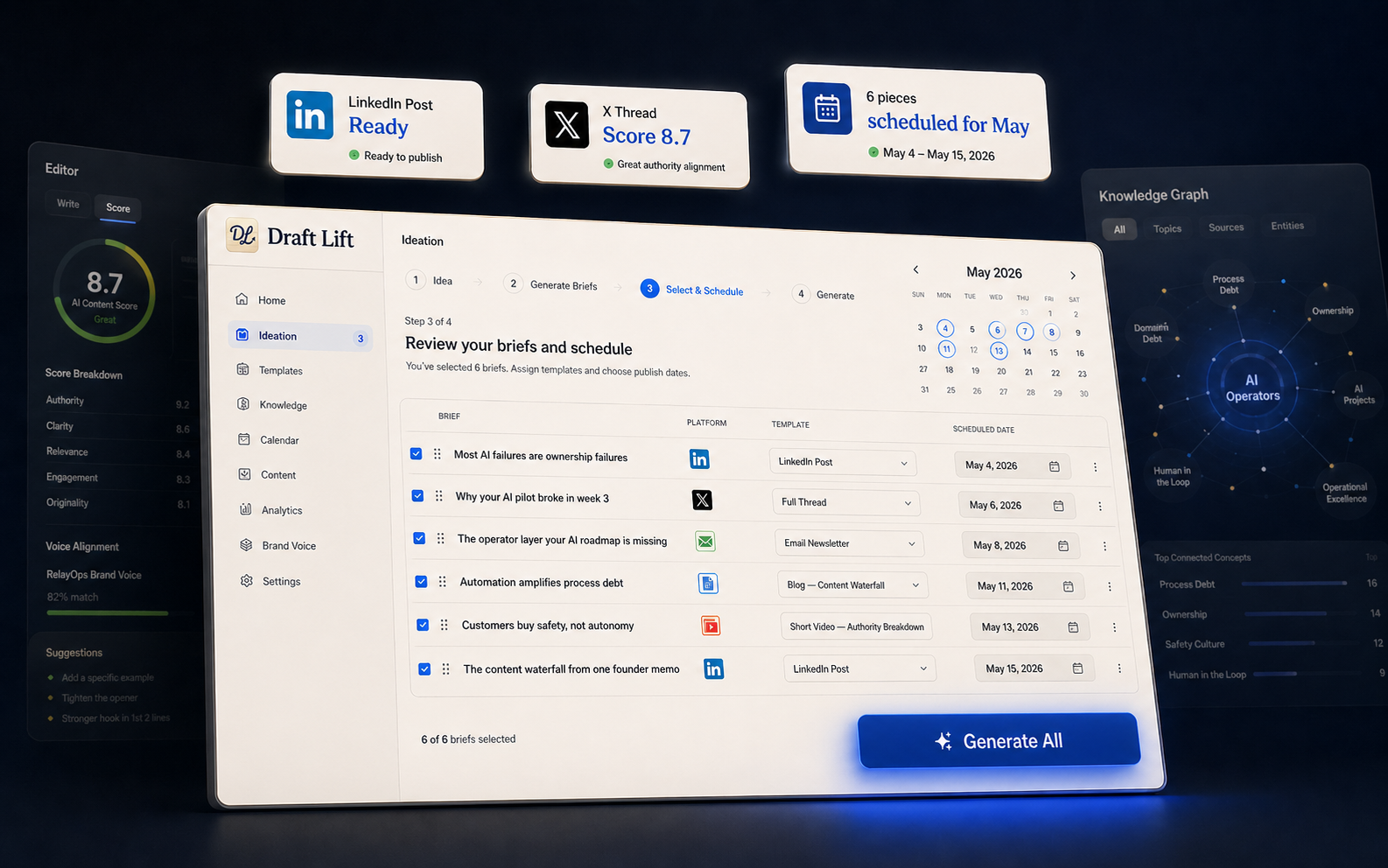This screenshot has height=868, width=1388.
Task: Select 'All' tab in Knowledge Graph
Action: coord(1119,229)
